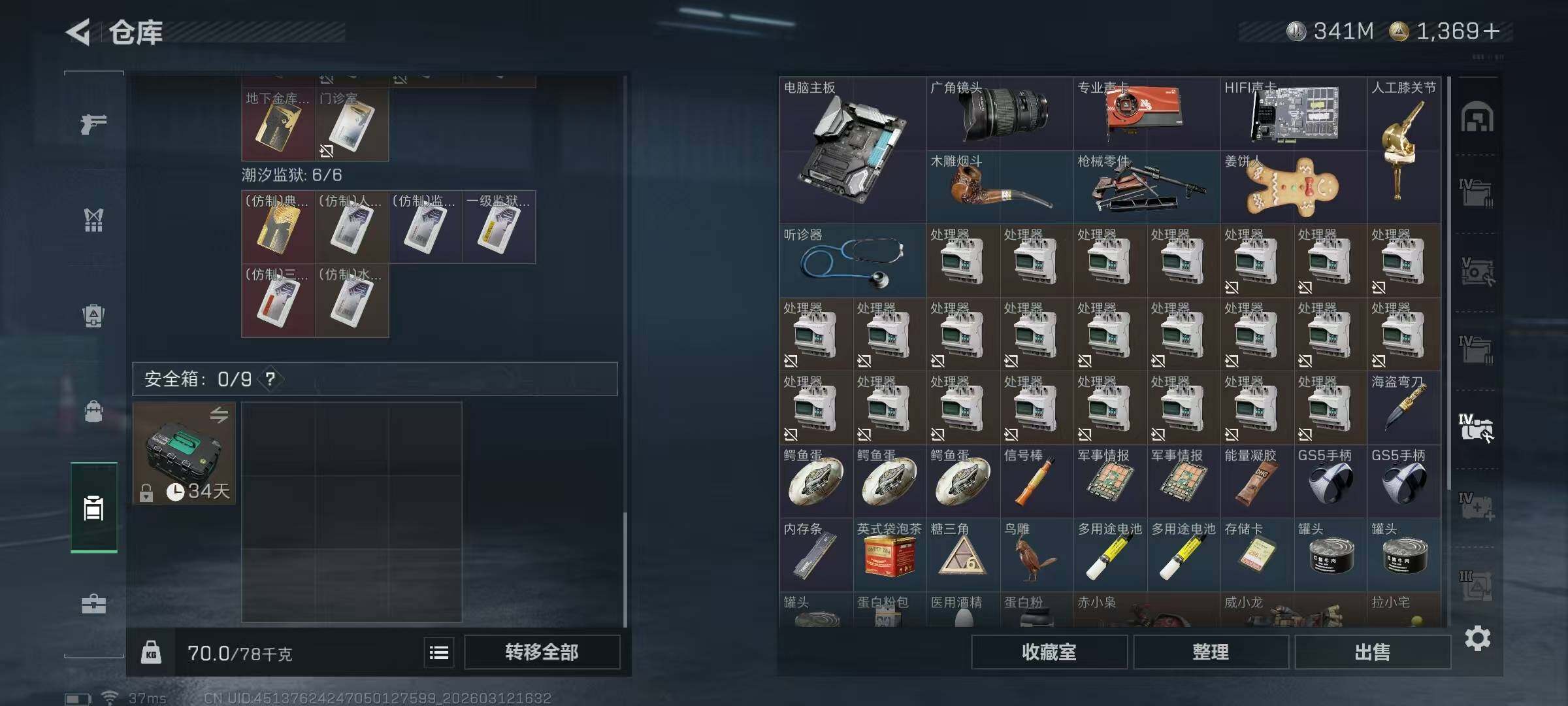
Task: Select the 电脑主板 motherboard item
Action: click(853, 150)
